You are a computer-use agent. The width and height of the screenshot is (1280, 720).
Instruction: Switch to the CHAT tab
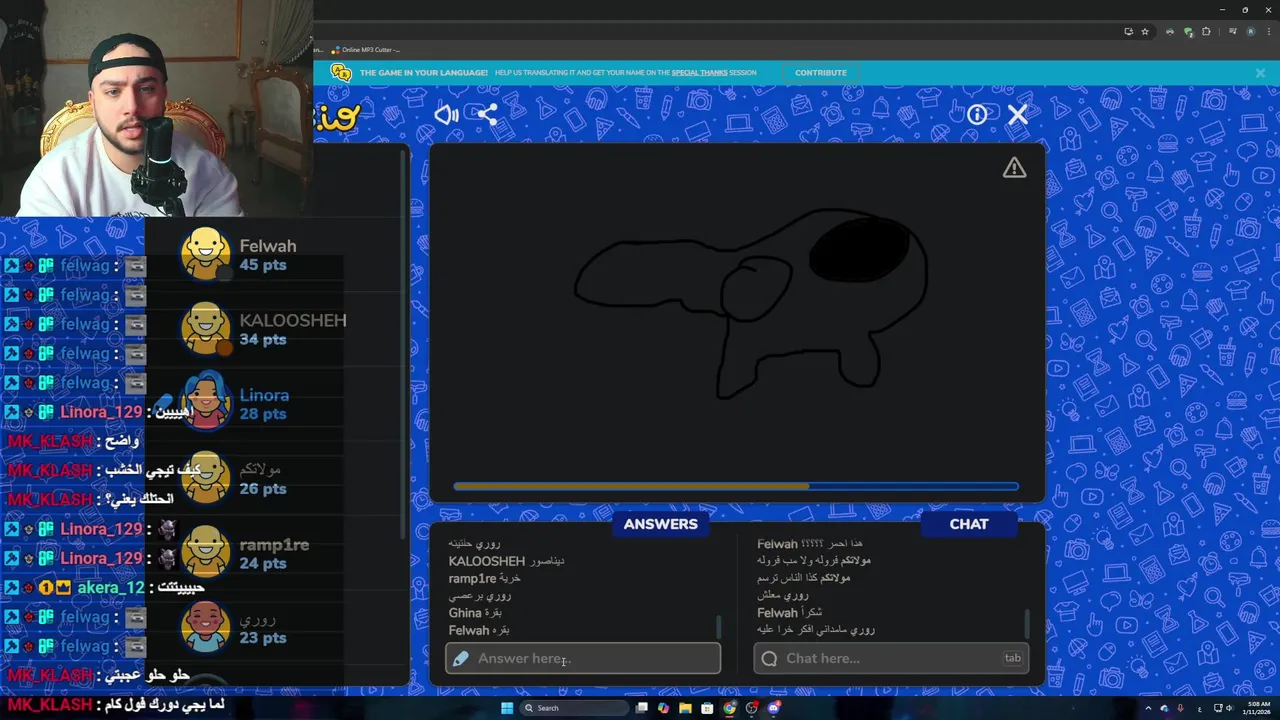tap(968, 524)
